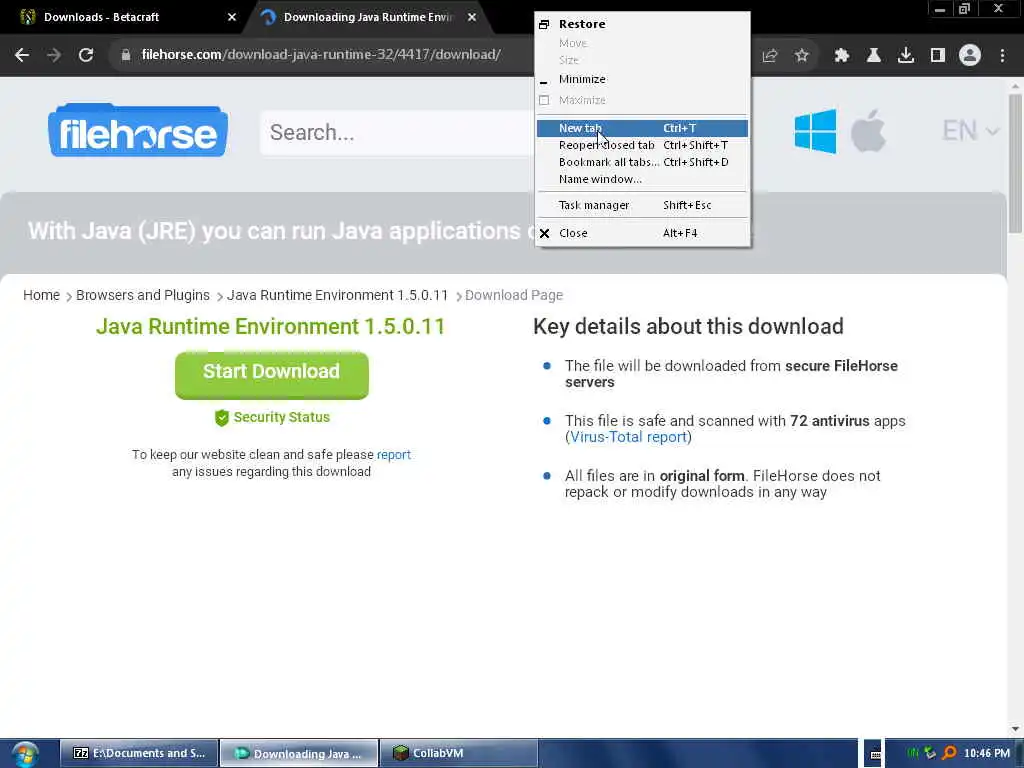The height and width of the screenshot is (768, 1024).
Task: Click the Key details about this download heading
Action: click(688, 327)
